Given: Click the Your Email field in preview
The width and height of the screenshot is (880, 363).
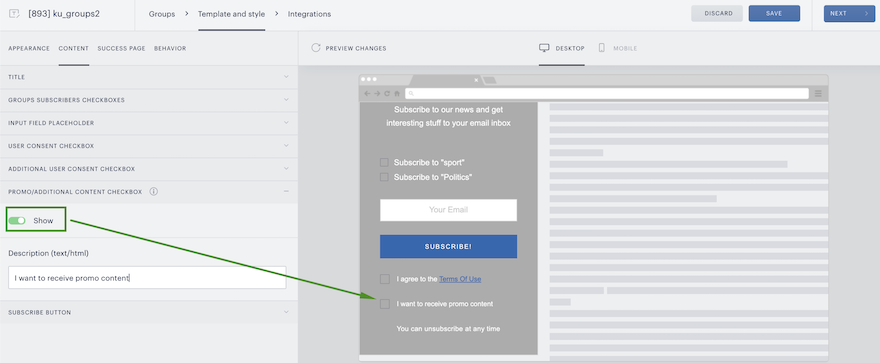Looking at the screenshot, I should (448, 210).
